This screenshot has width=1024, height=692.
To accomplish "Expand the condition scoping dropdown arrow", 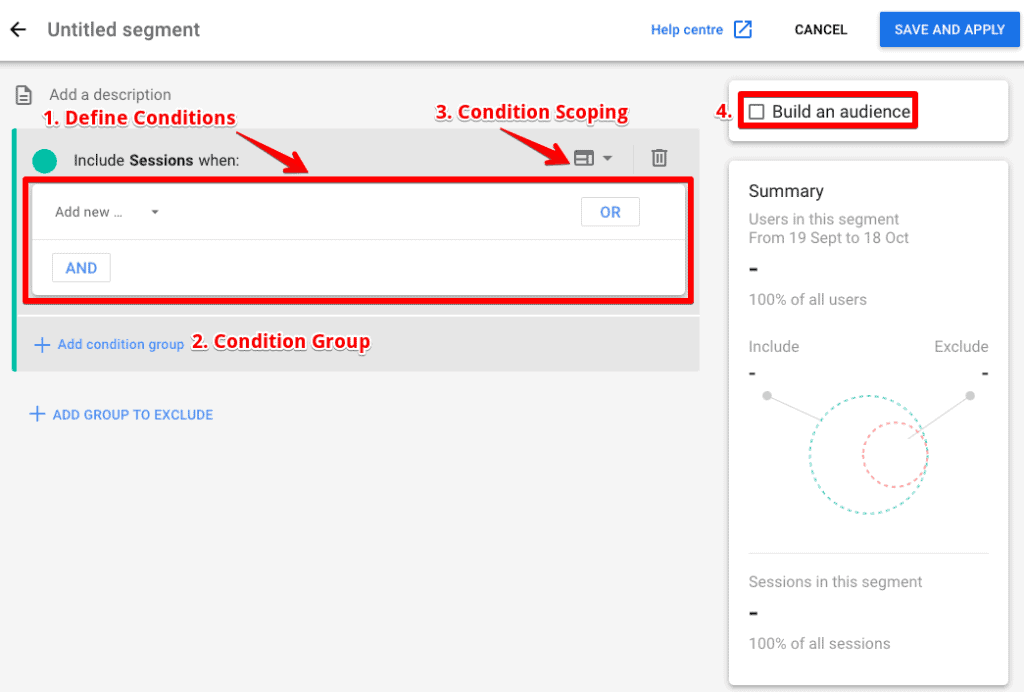I will (x=607, y=157).
